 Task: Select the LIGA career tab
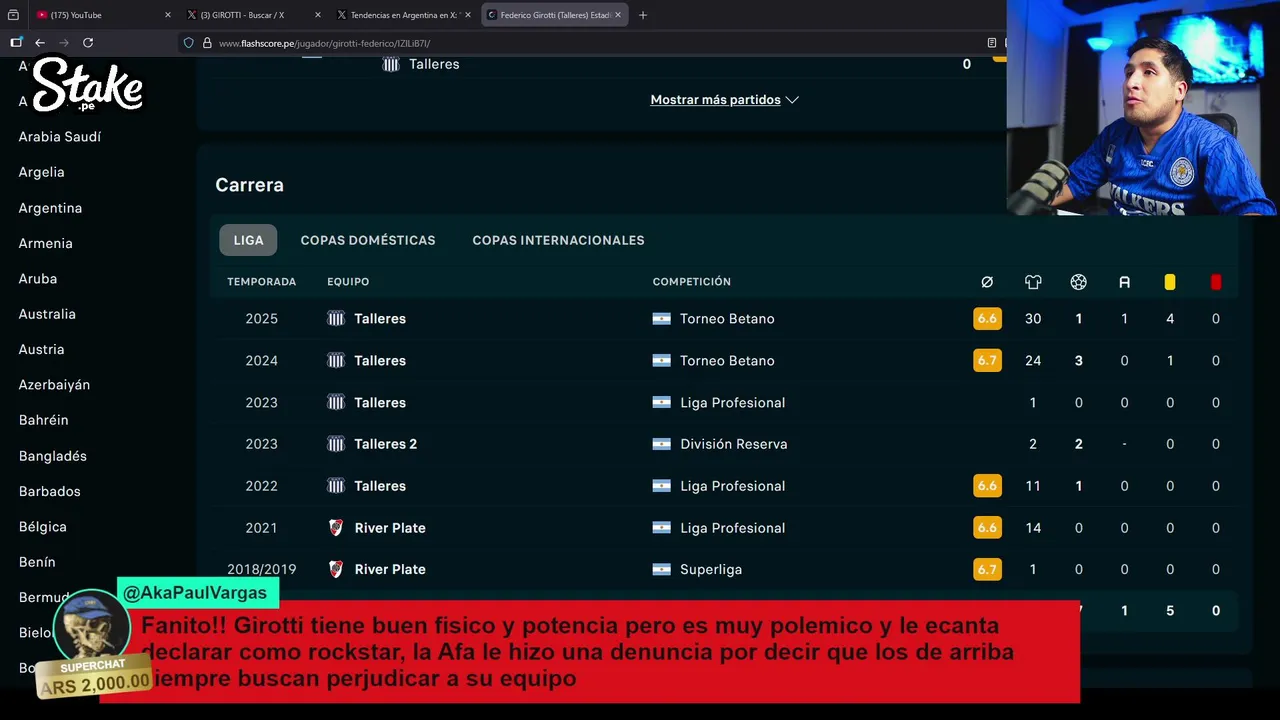[x=248, y=240]
